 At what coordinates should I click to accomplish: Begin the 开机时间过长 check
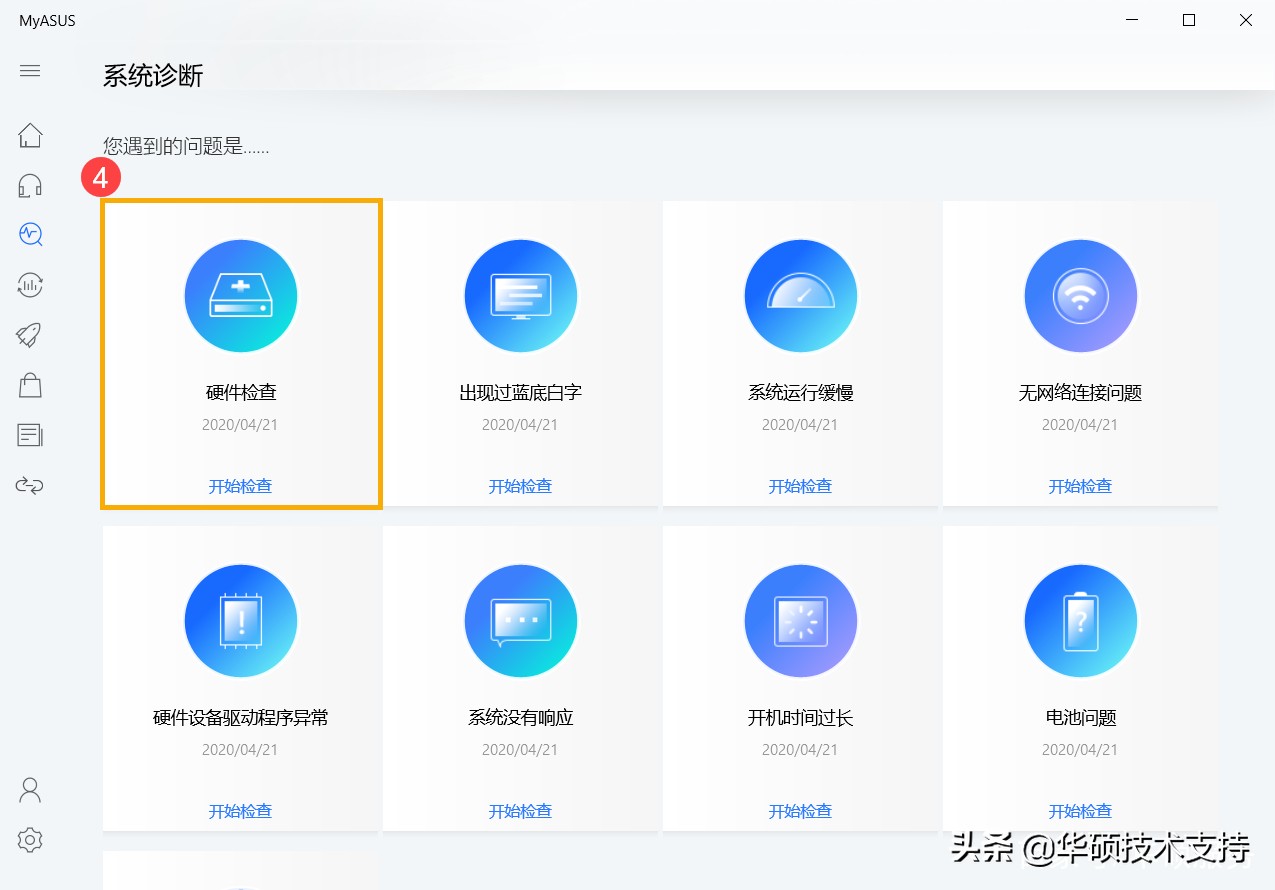(x=800, y=811)
